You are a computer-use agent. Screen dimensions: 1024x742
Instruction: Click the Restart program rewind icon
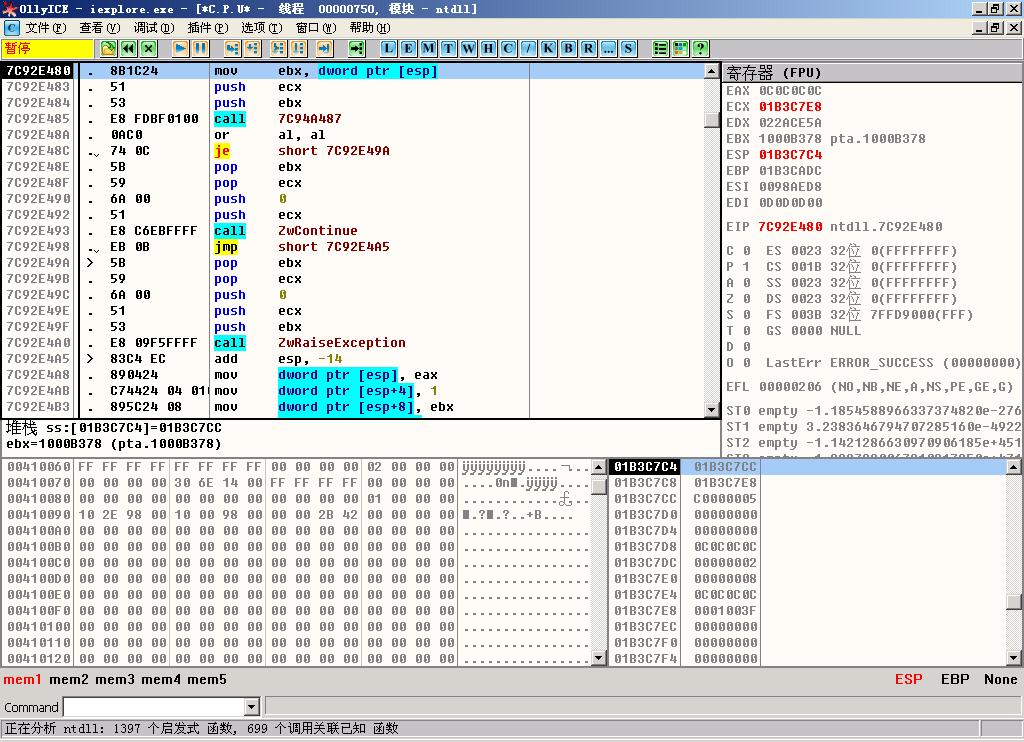tap(129, 48)
